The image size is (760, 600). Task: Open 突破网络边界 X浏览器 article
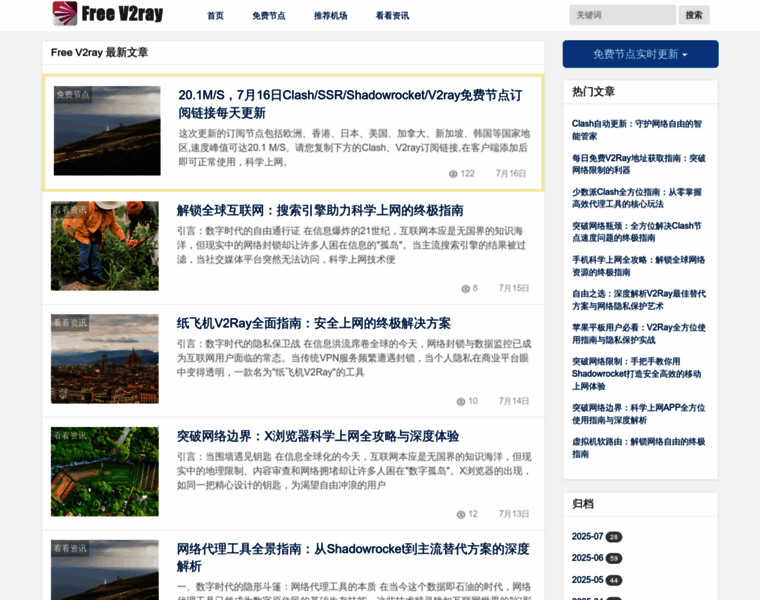pos(317,436)
